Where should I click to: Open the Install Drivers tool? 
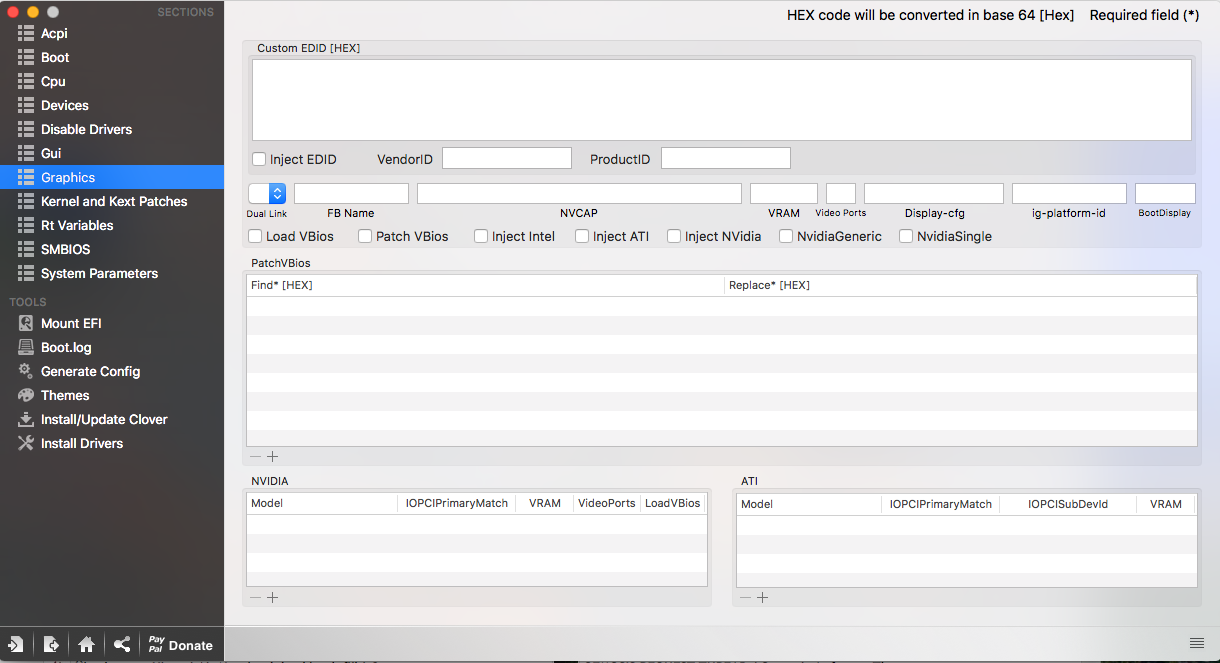(x=82, y=443)
